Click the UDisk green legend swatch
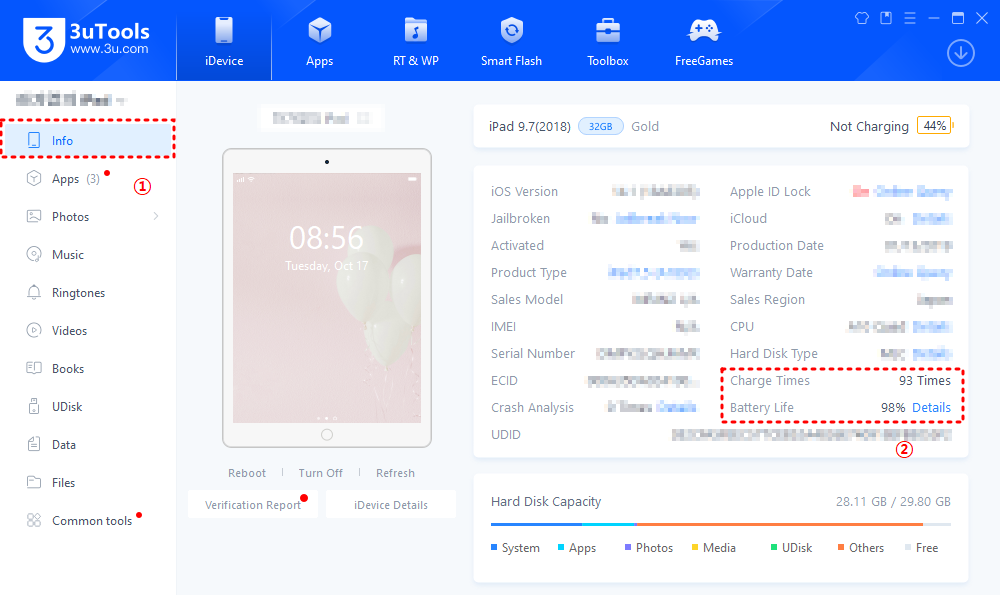The height and width of the screenshot is (595, 1000). point(774,548)
